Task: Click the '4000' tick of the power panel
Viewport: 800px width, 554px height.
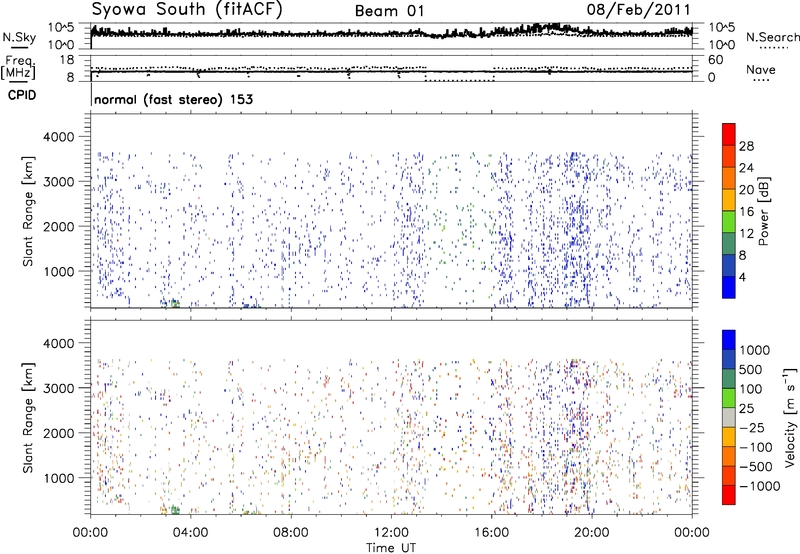Action: [x=58, y=137]
